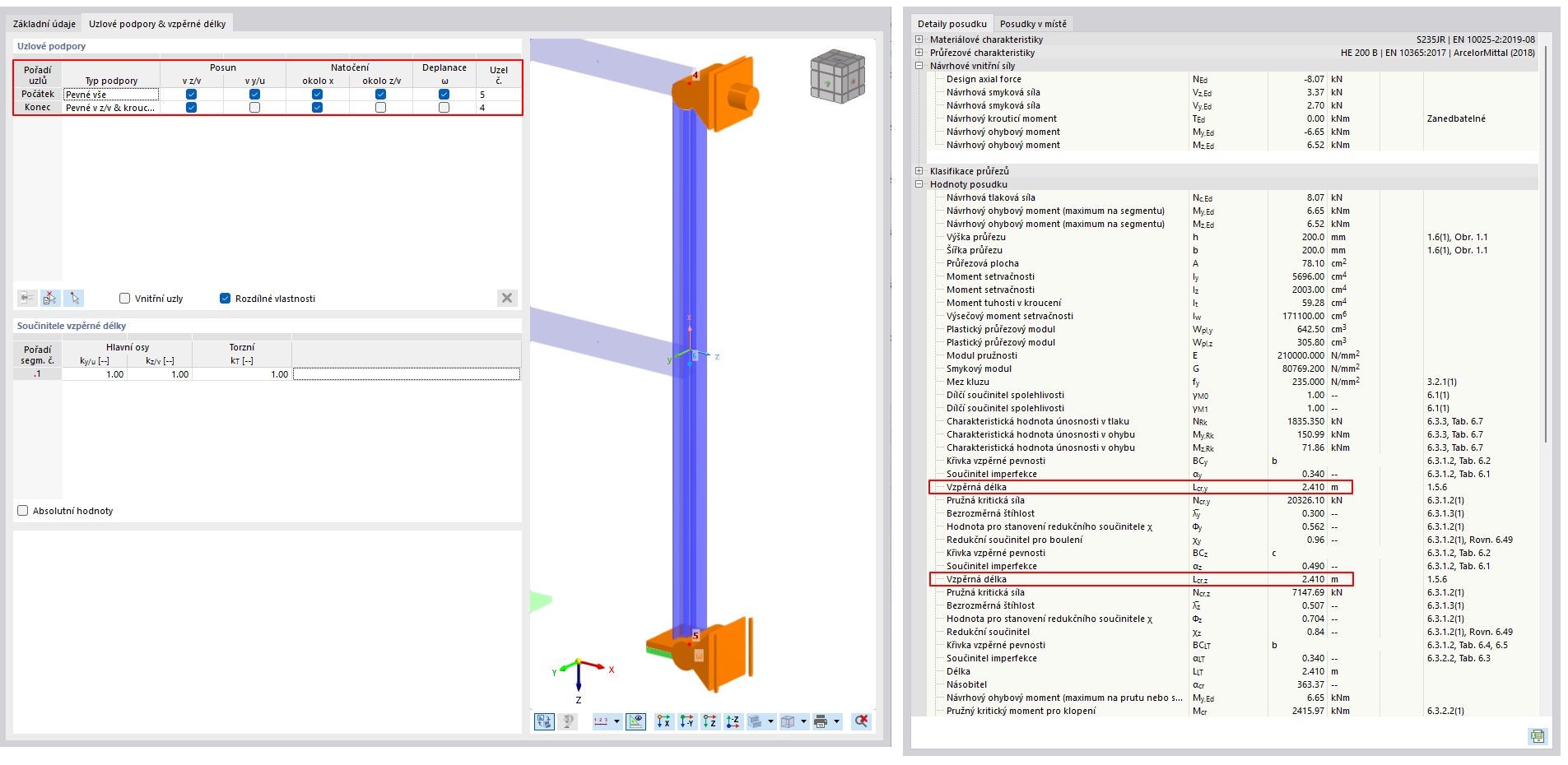Open Detaily posudku tab
The width and height of the screenshot is (1568, 765).
click(952, 24)
